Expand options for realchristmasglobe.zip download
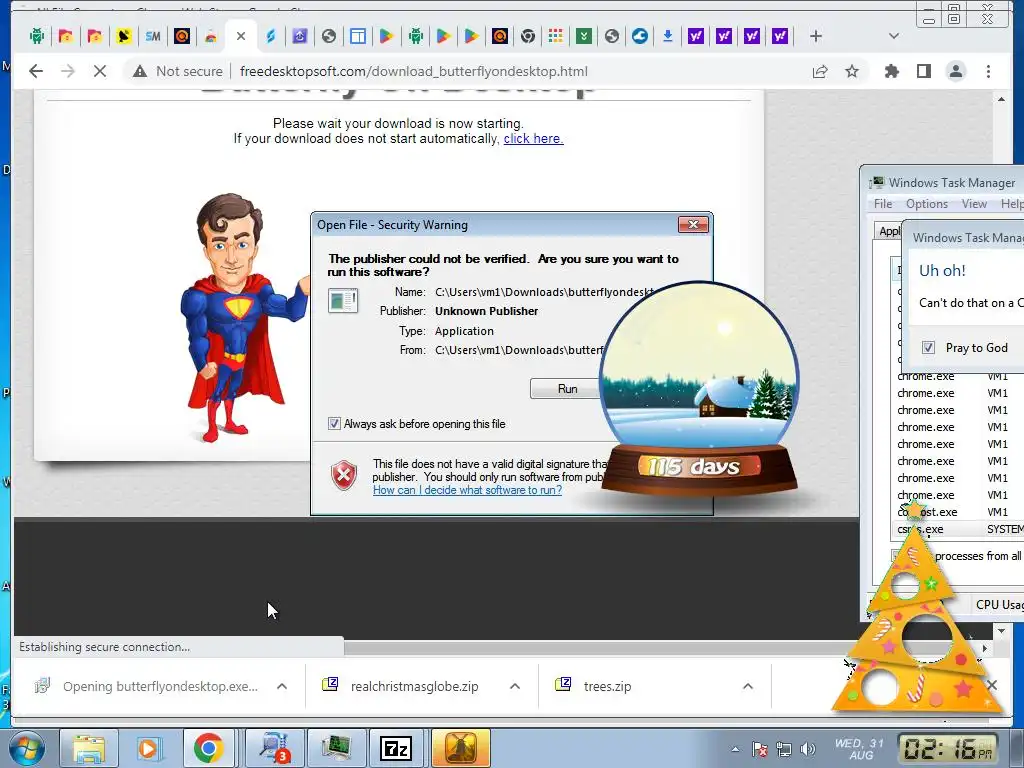 tap(515, 686)
